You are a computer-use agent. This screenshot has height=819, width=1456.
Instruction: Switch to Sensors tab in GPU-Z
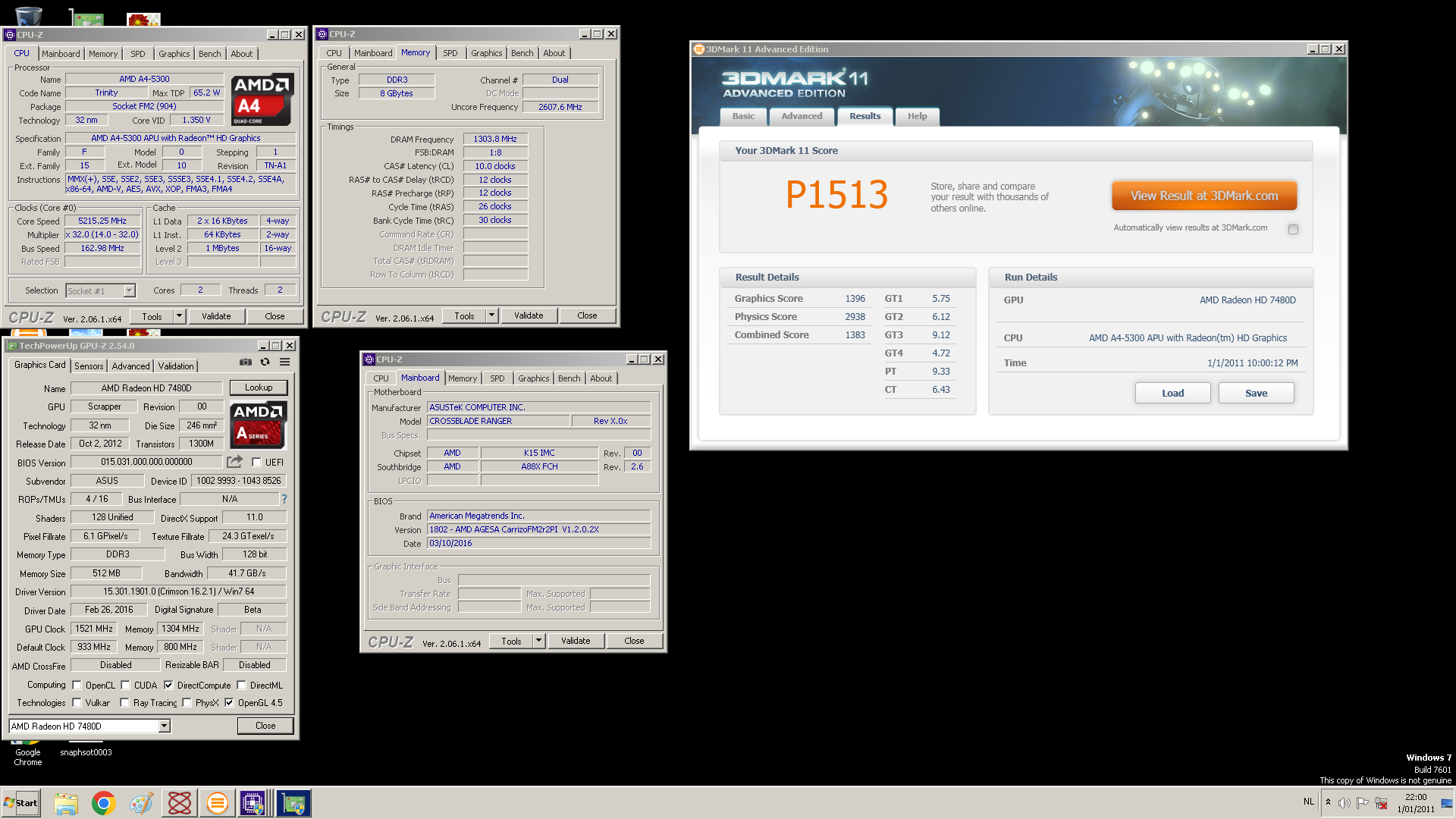89,366
